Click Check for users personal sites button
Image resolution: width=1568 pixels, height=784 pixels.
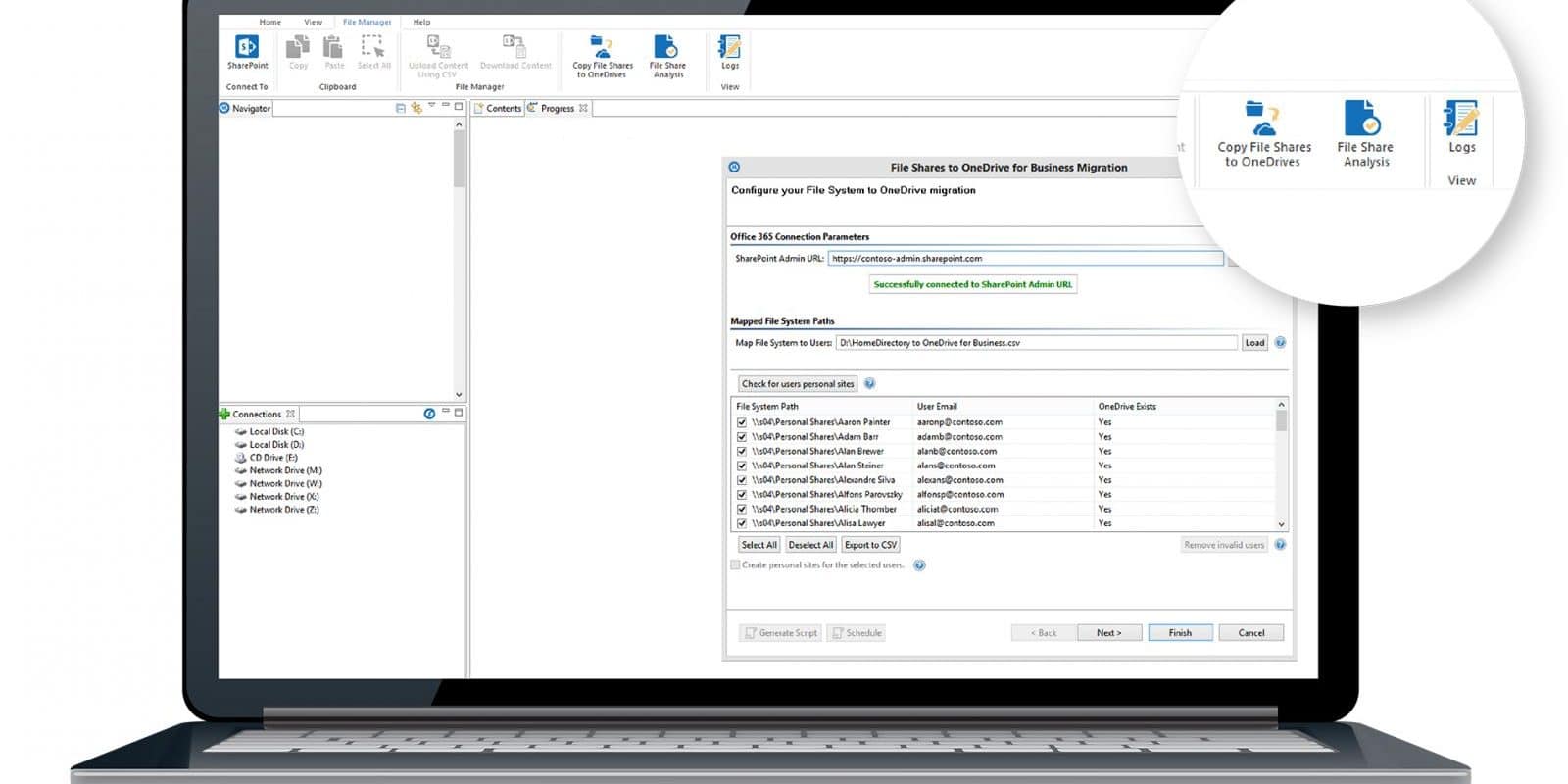tap(798, 384)
